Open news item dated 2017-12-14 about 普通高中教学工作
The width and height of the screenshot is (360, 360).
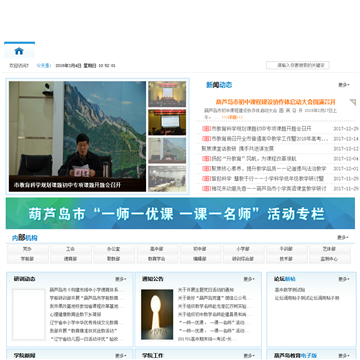(x=270, y=139)
